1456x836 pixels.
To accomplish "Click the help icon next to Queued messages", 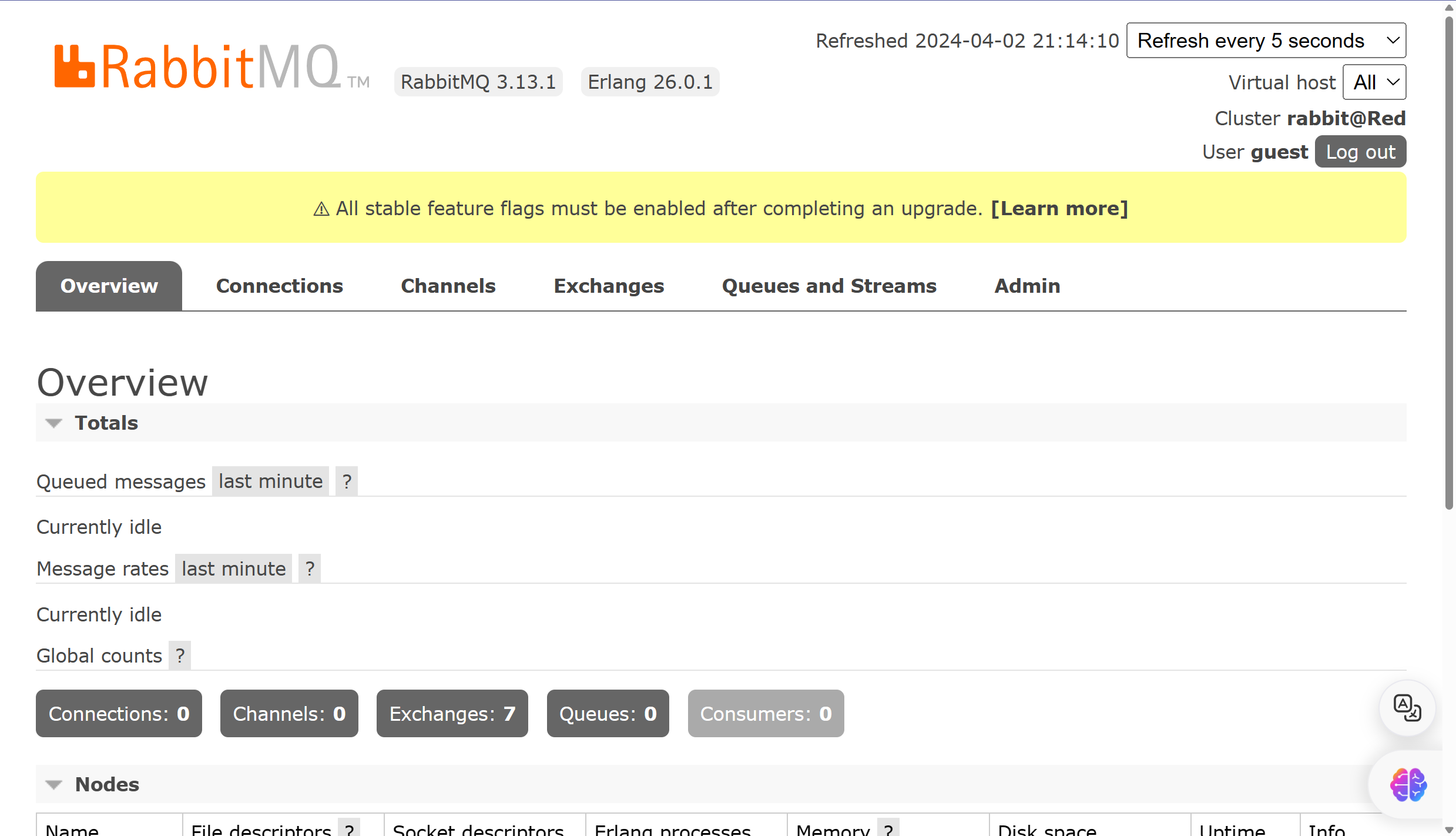I will tap(347, 481).
